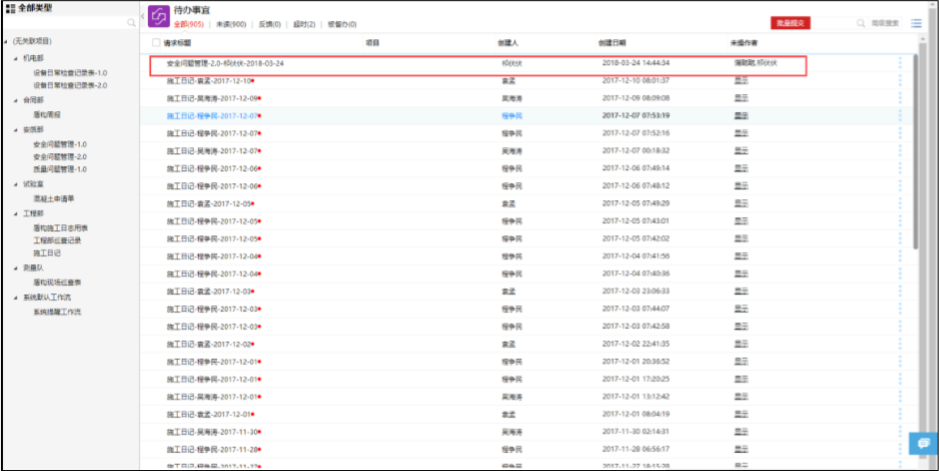The image size is (939, 471).
Task: Select 盾构周报 in the tree
Action: (47, 115)
